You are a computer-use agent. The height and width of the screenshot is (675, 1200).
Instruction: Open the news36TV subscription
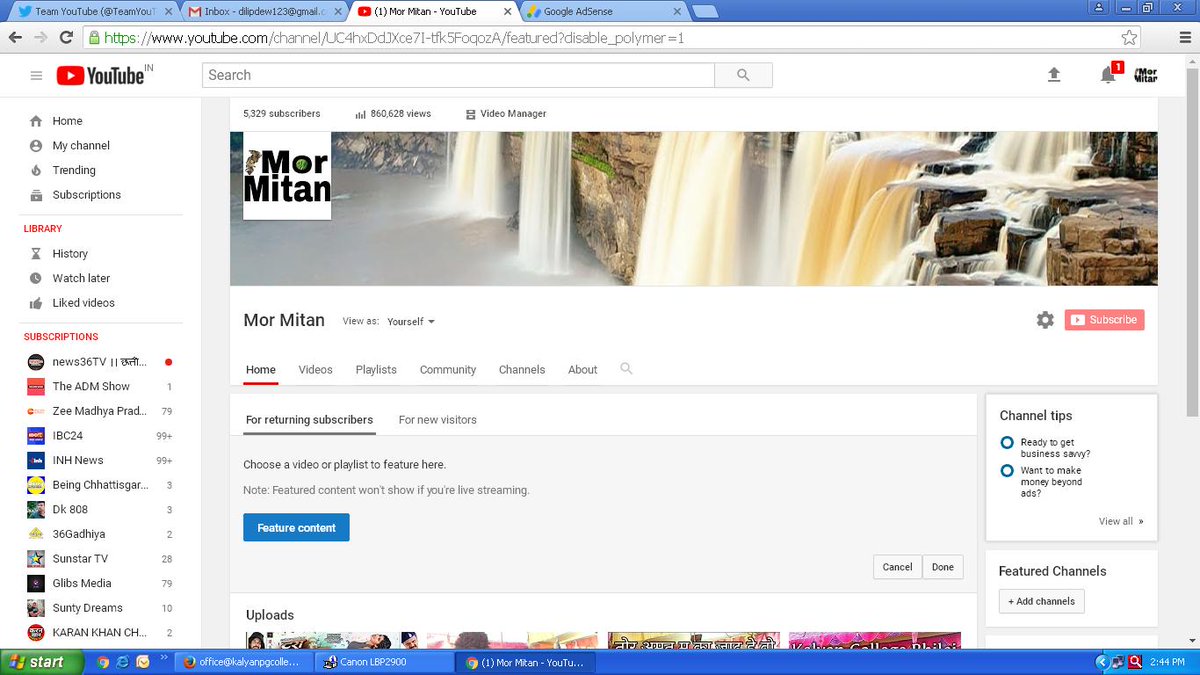(x=100, y=362)
